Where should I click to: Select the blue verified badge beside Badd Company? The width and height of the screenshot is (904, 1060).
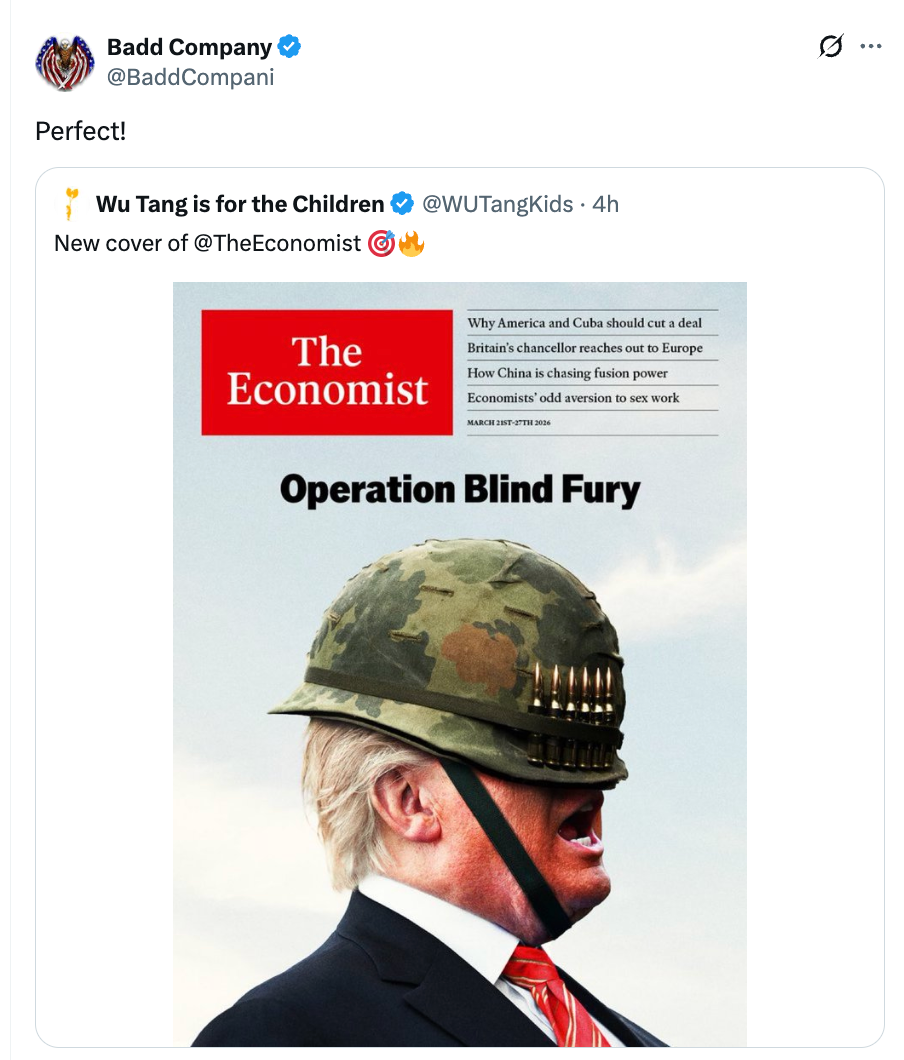[290, 45]
